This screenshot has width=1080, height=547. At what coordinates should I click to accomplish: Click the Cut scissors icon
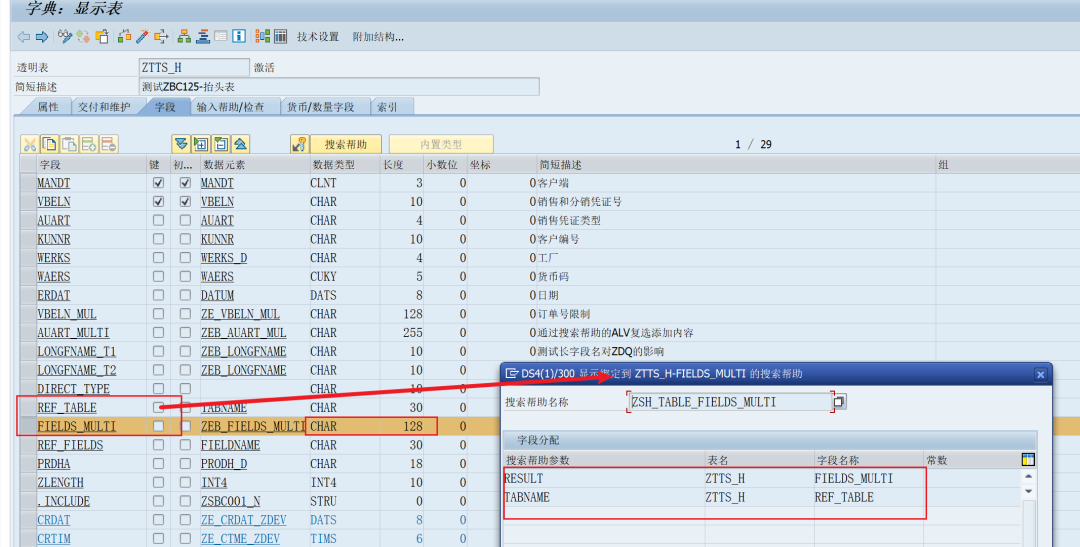(x=30, y=144)
